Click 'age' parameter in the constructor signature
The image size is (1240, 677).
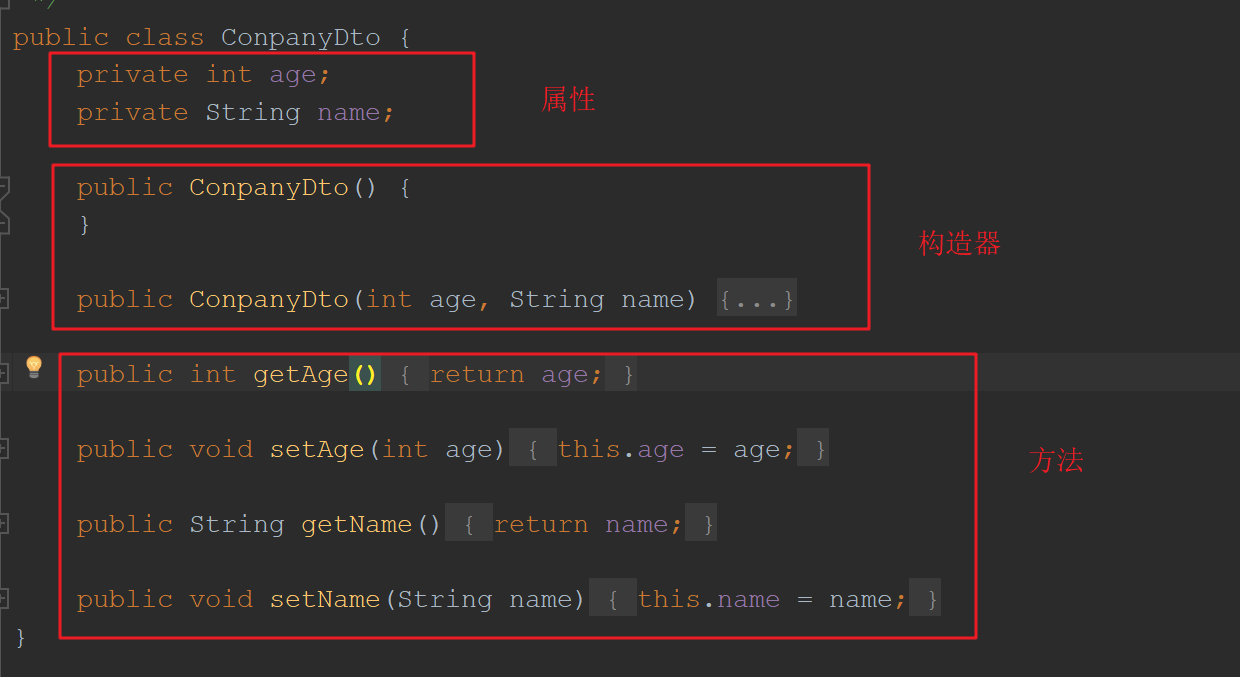tap(453, 299)
